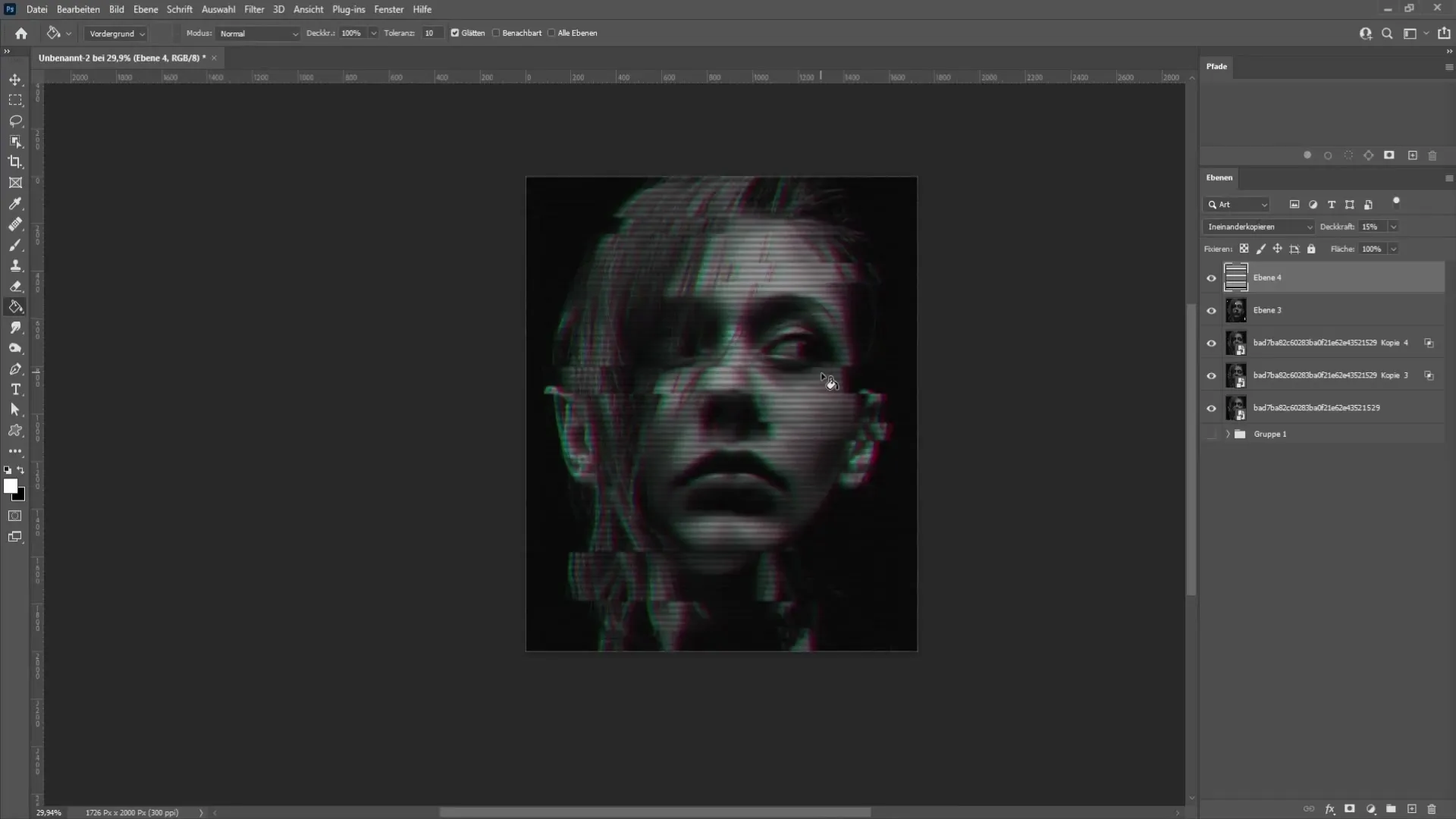Click the Toleranz value field

[x=431, y=33]
